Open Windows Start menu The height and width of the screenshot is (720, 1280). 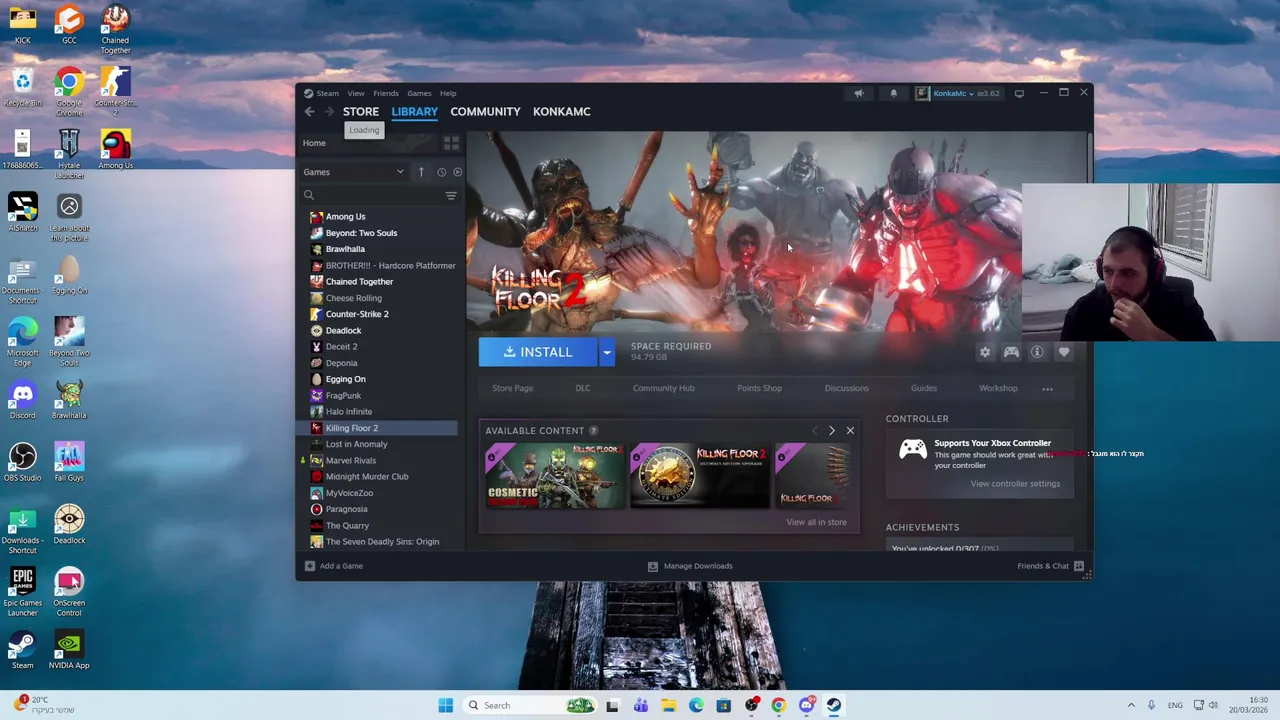point(445,705)
